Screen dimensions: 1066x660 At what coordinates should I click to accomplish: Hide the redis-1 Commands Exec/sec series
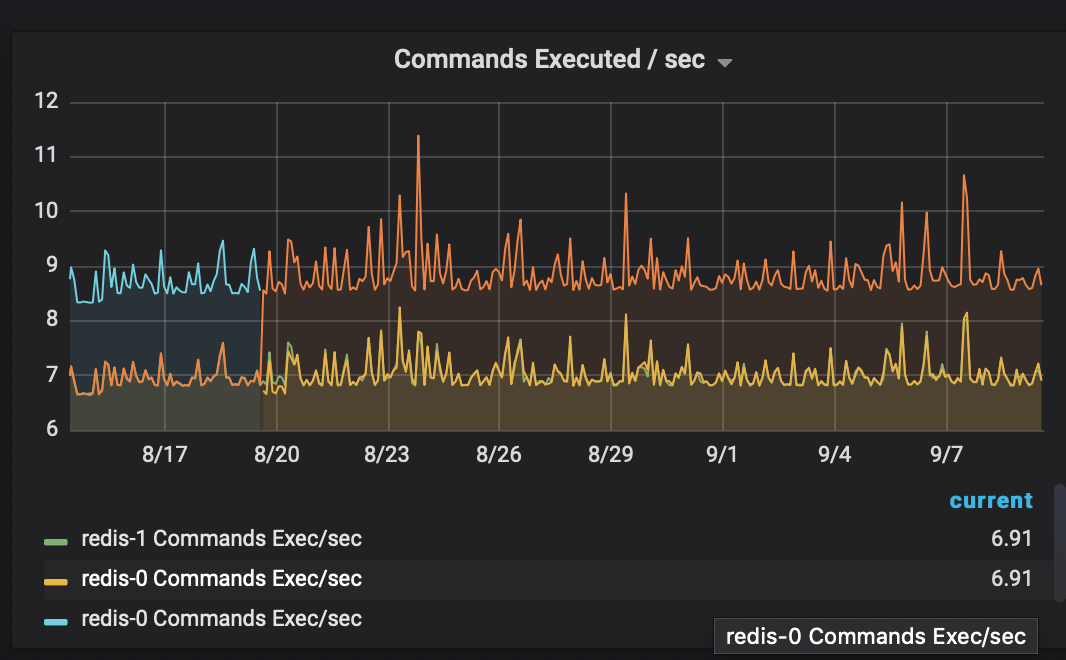pyautogui.click(x=220, y=538)
